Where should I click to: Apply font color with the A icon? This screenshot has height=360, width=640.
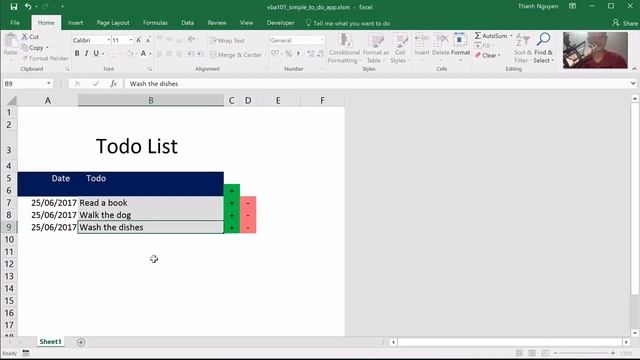tap(143, 53)
